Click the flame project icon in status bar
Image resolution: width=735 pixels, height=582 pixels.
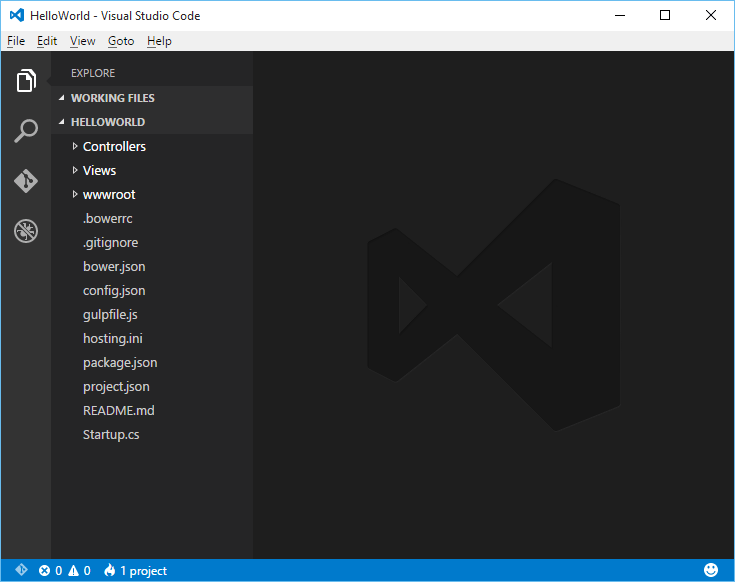[x=110, y=570]
